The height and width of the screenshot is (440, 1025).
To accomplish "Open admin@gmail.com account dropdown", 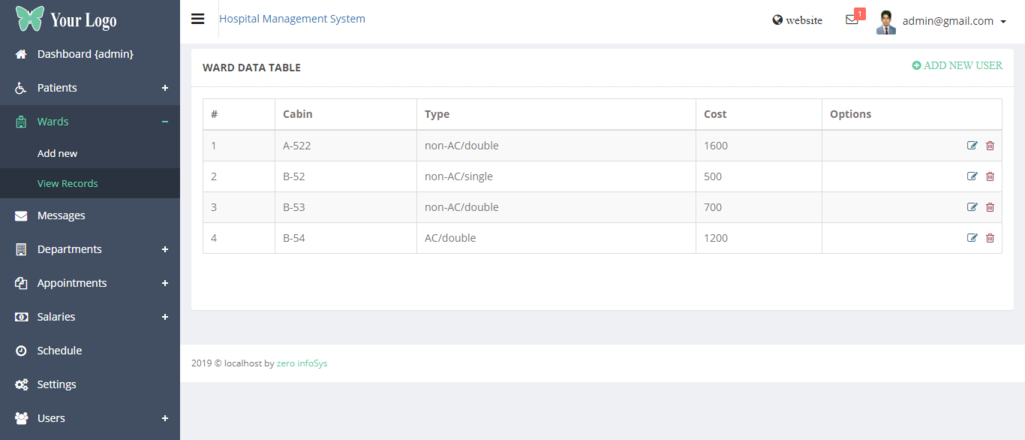I will [953, 21].
